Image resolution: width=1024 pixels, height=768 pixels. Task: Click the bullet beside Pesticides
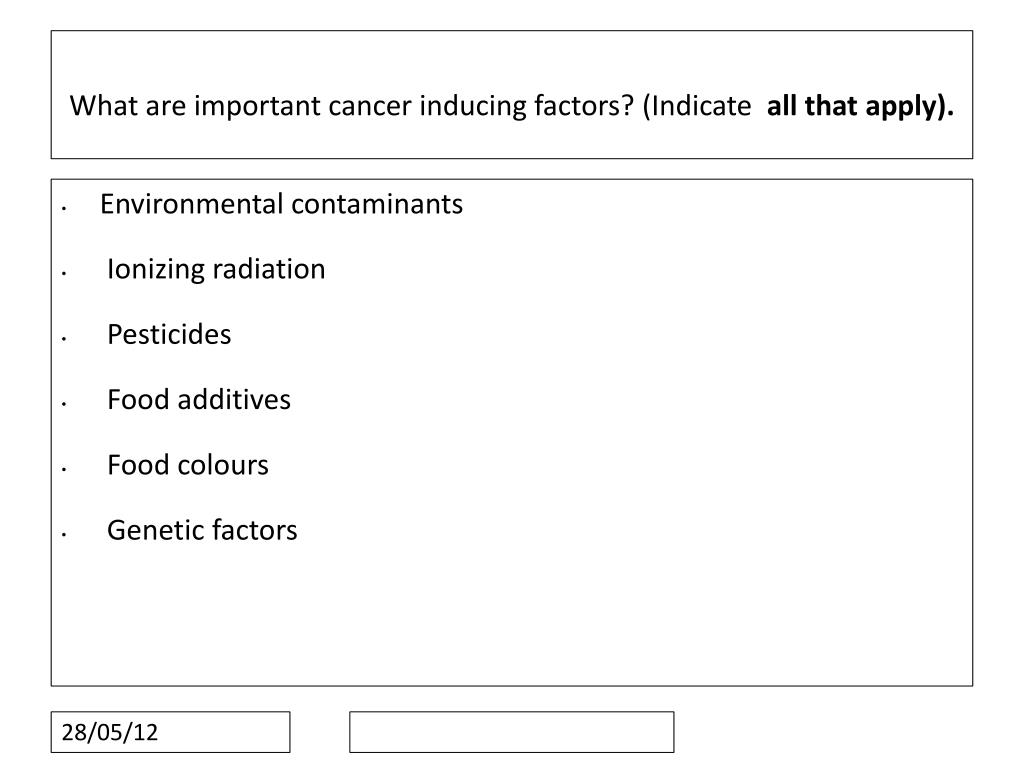pyautogui.click(x=64, y=340)
